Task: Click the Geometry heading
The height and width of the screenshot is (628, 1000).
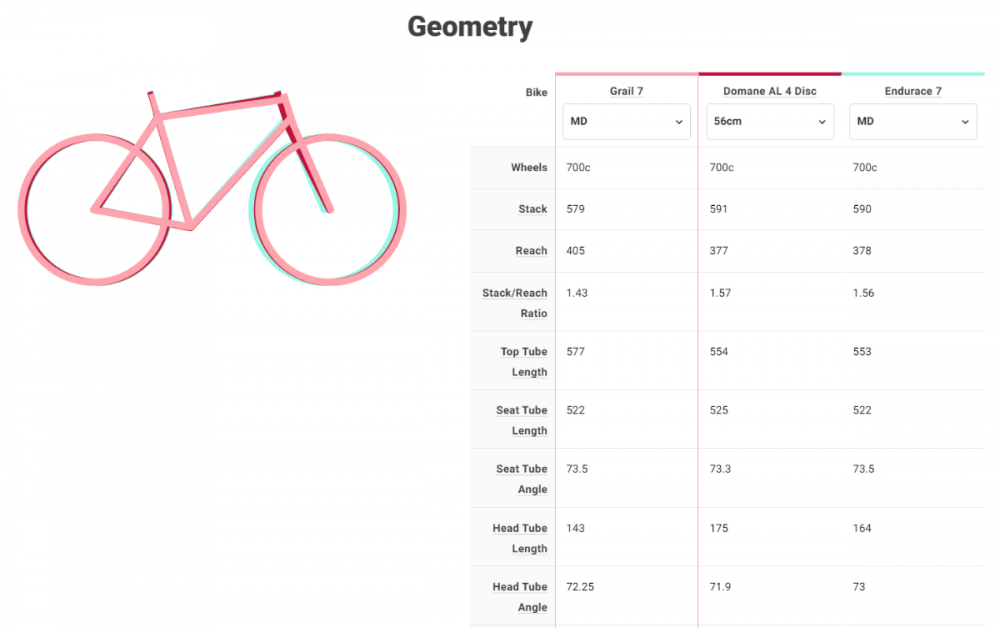Action: pos(469,27)
